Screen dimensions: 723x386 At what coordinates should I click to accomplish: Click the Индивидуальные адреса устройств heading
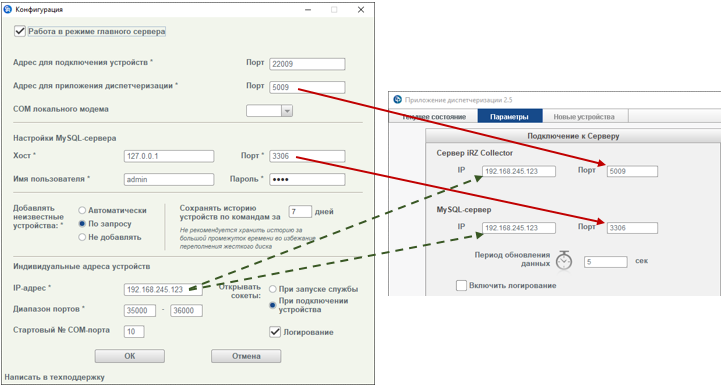pos(82,266)
